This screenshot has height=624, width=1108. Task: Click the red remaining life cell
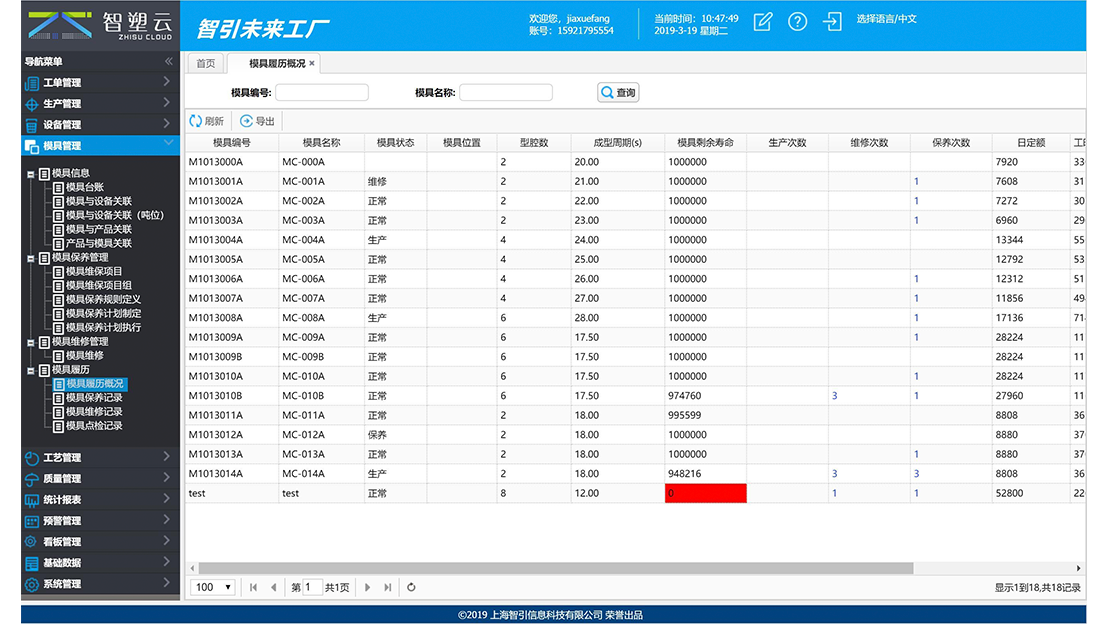click(705, 493)
